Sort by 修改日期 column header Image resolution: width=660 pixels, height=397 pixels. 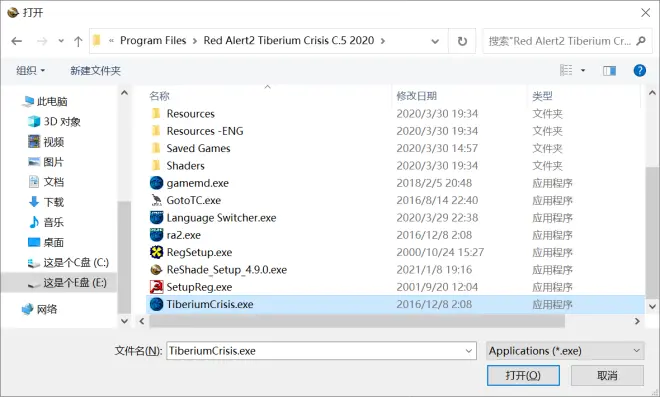[x=417, y=96]
